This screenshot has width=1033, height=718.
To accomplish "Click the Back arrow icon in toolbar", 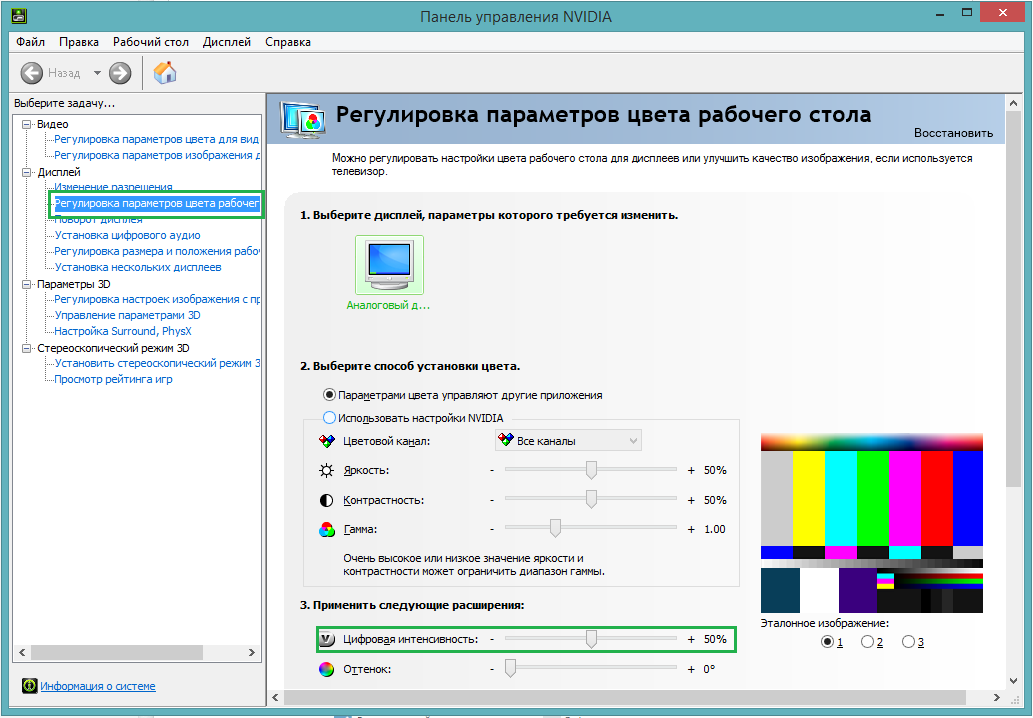I will [32, 73].
